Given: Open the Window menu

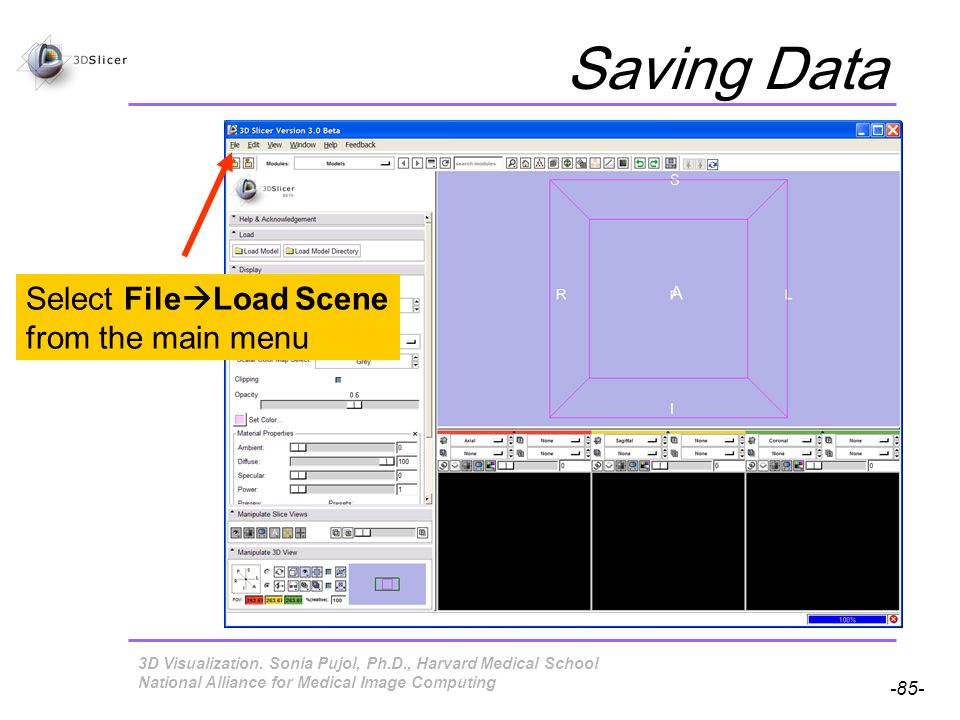Looking at the screenshot, I should tap(302, 145).
